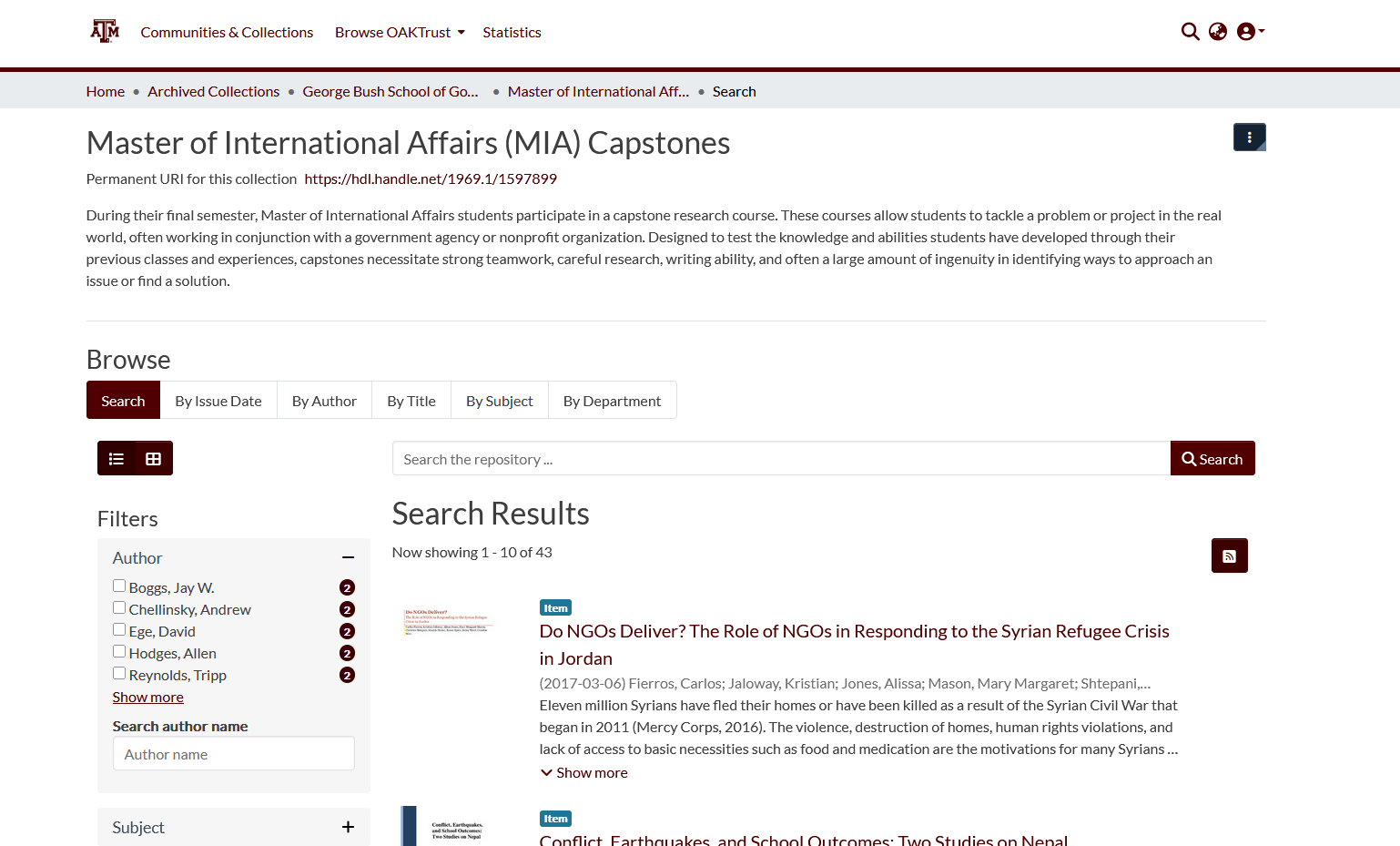This screenshot has width=1400, height=846.
Task: Click the three-dot collection options button
Action: tap(1249, 138)
